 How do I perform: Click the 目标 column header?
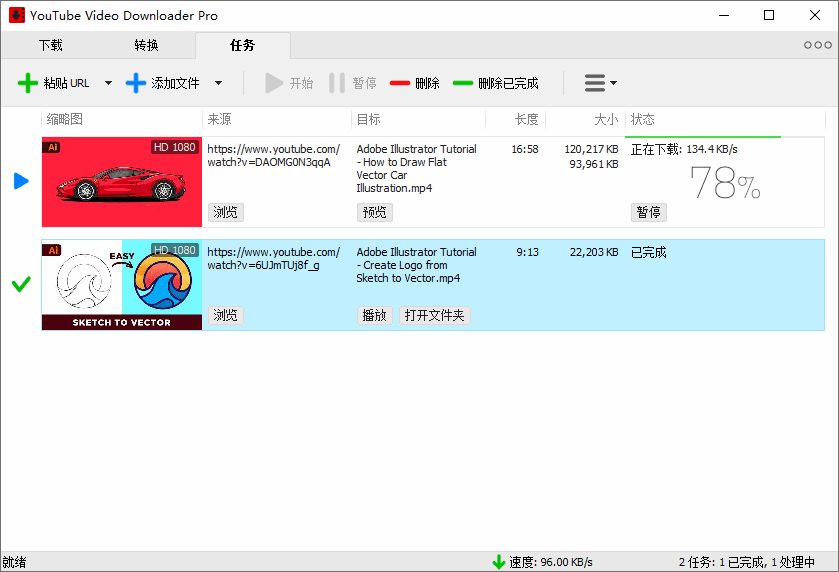[369, 119]
